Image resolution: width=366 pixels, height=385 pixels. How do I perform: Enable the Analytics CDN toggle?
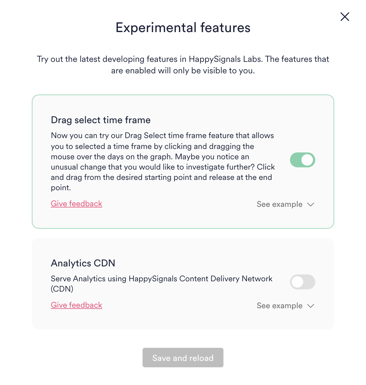302,282
